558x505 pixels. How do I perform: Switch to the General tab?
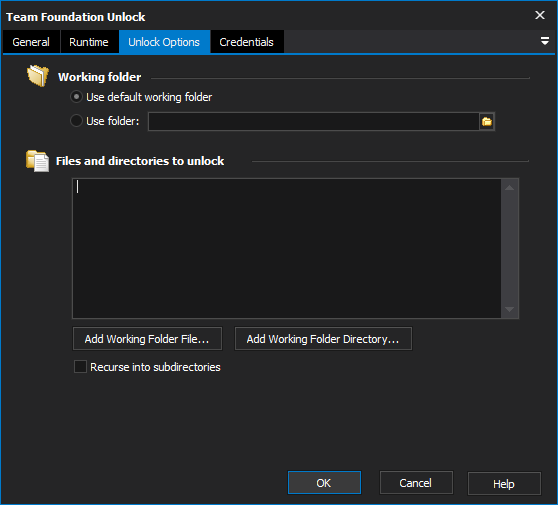(x=31, y=42)
